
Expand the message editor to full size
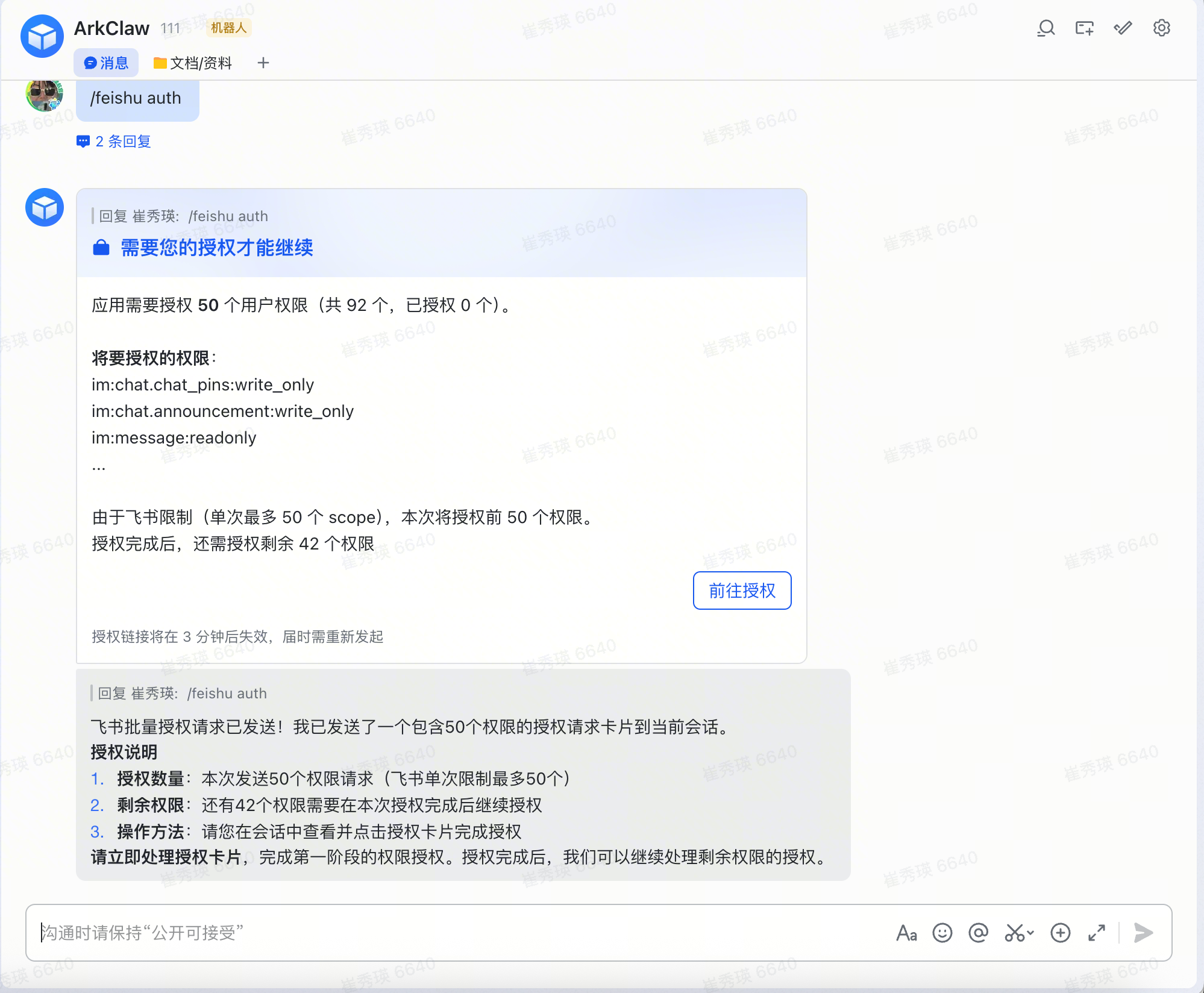pyautogui.click(x=1097, y=933)
